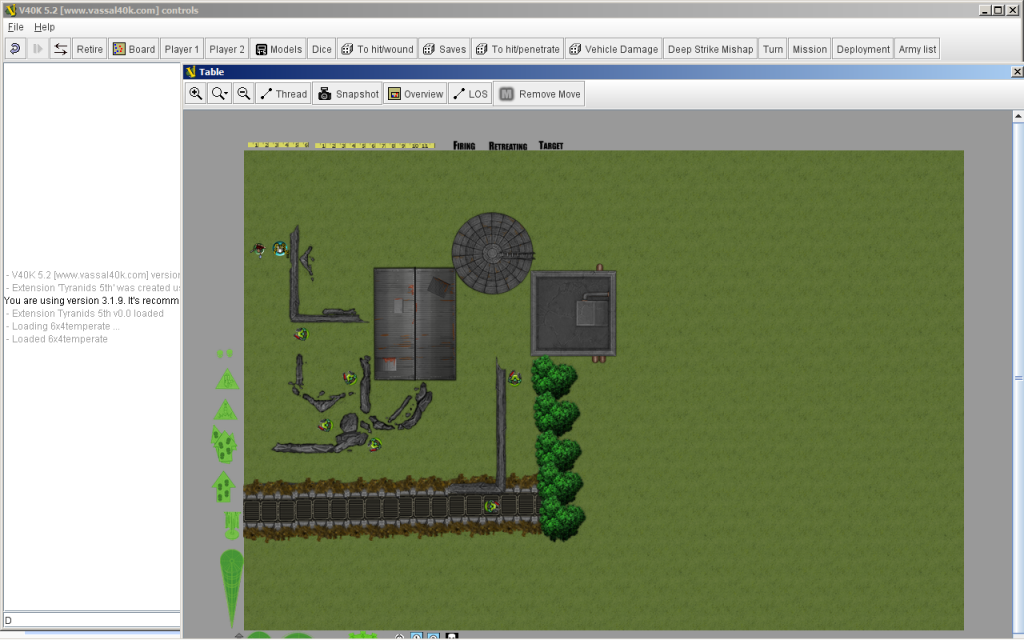Select the red model token at board edge
Viewport: 1024px width, 640px height.
259,249
